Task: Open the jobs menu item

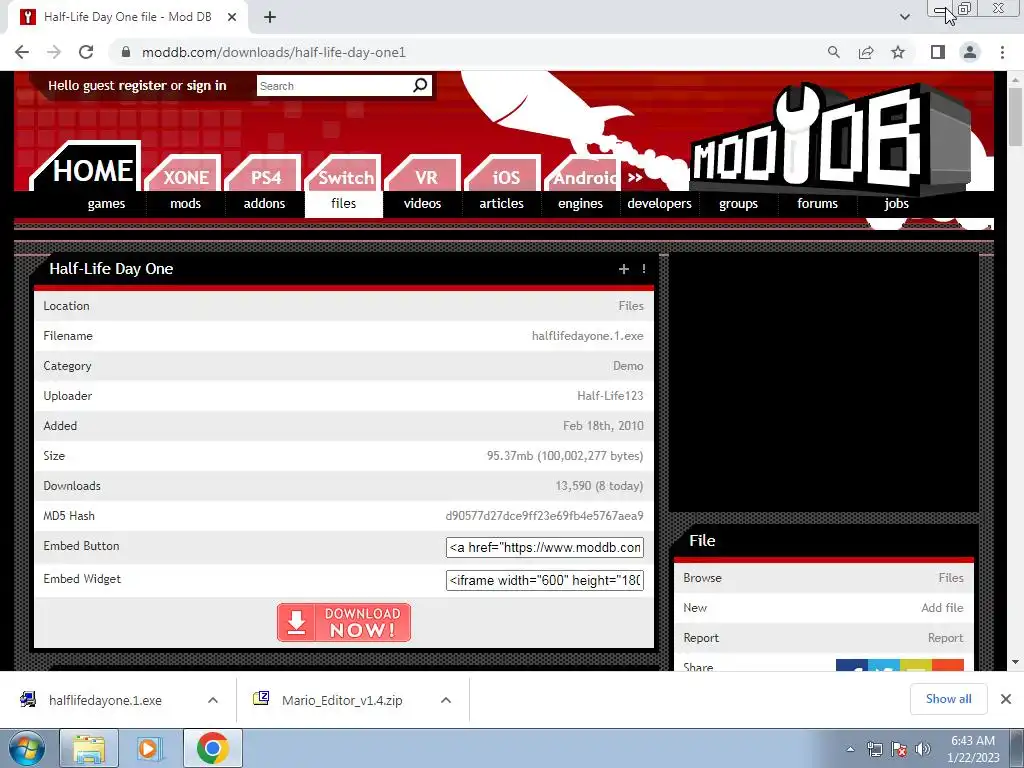Action: pos(897,204)
